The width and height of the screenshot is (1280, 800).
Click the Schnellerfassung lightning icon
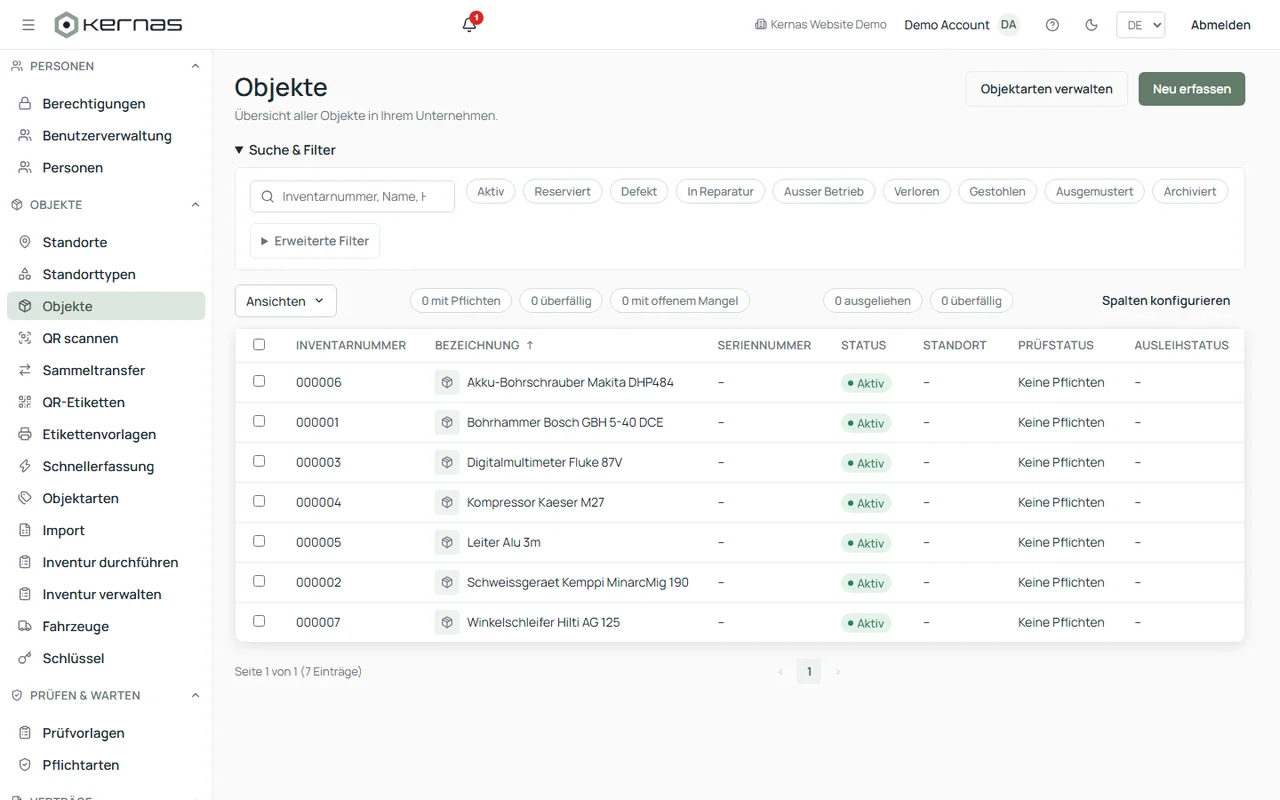pos(25,467)
